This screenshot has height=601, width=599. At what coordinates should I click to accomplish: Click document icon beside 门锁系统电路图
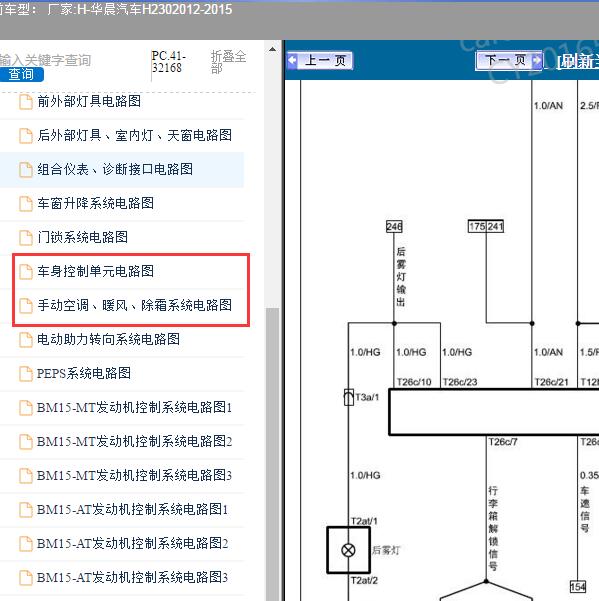pos(26,238)
